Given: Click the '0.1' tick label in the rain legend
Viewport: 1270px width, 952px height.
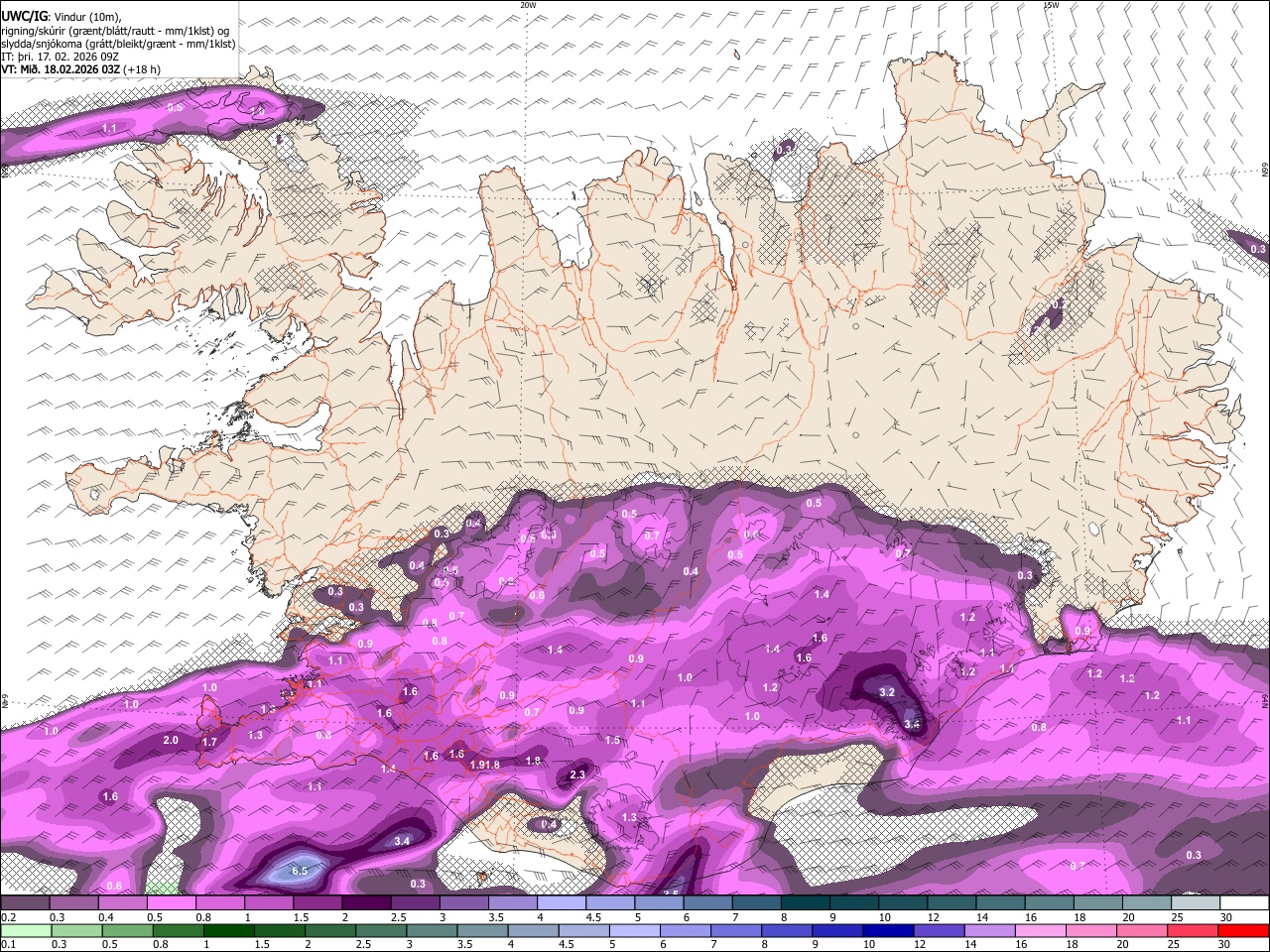Looking at the screenshot, I should pyautogui.click(x=7, y=944).
